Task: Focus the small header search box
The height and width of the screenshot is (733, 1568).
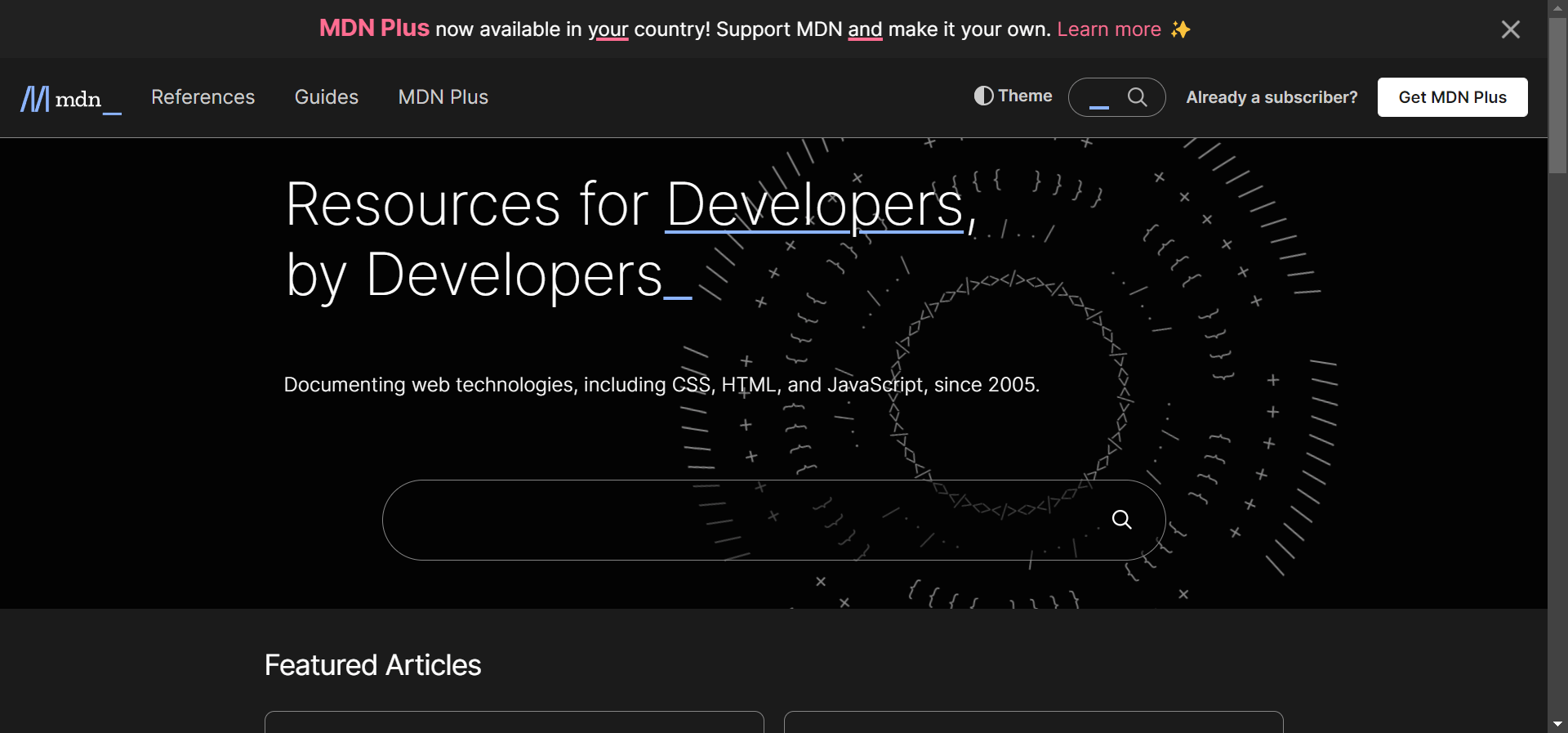Action: pos(1116,97)
